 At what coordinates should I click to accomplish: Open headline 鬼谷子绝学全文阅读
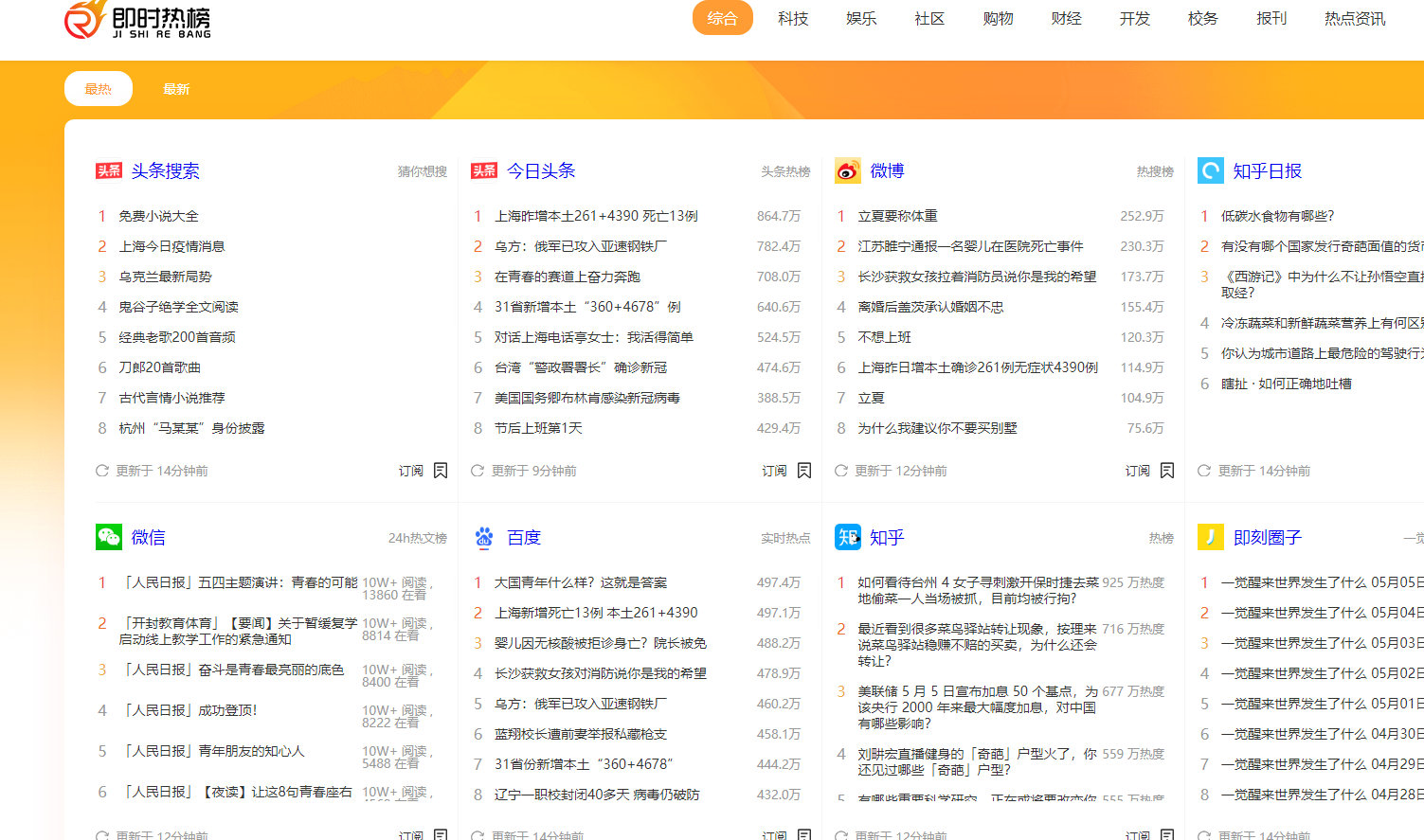click(x=178, y=307)
